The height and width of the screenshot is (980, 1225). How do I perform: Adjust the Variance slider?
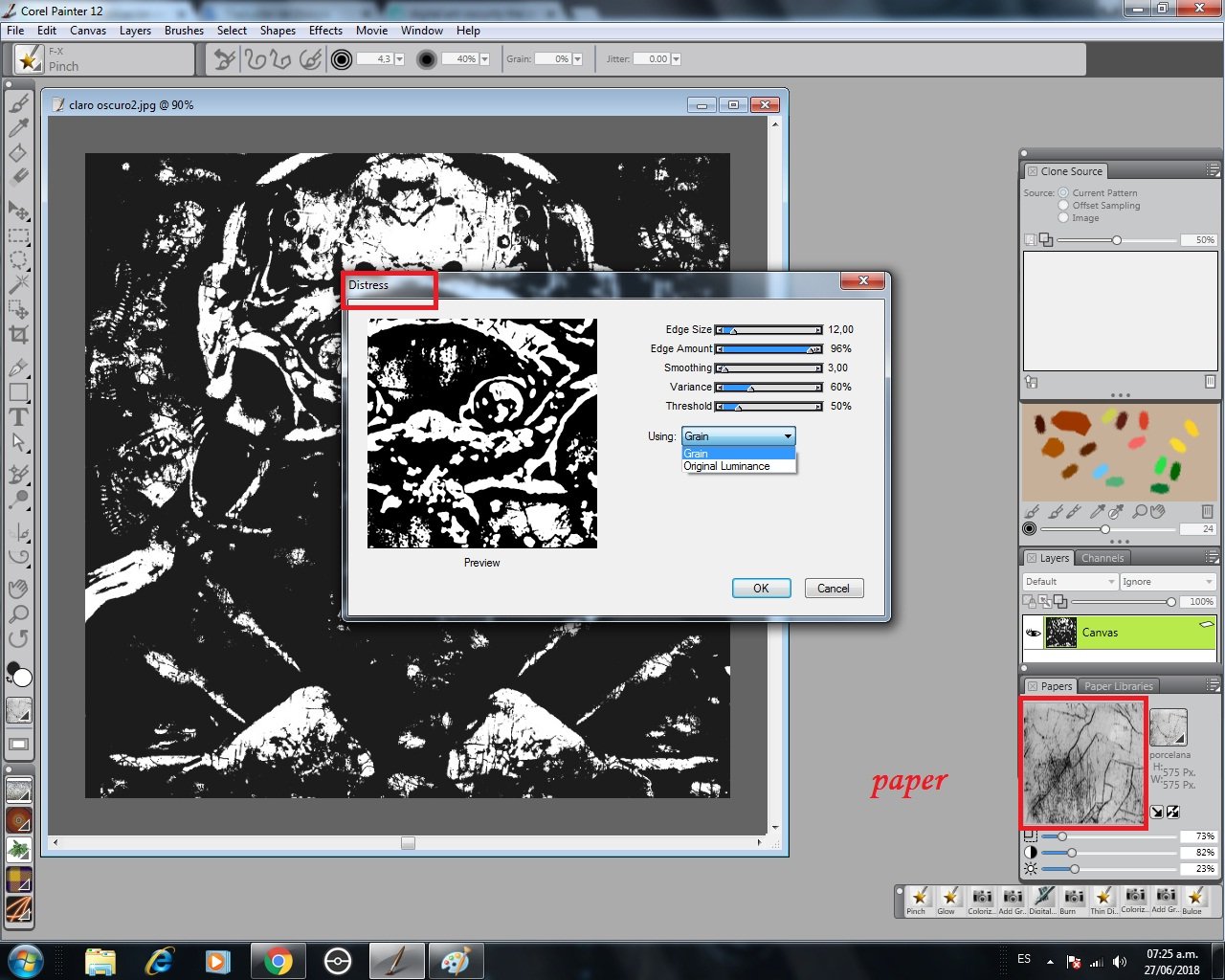tap(769, 388)
